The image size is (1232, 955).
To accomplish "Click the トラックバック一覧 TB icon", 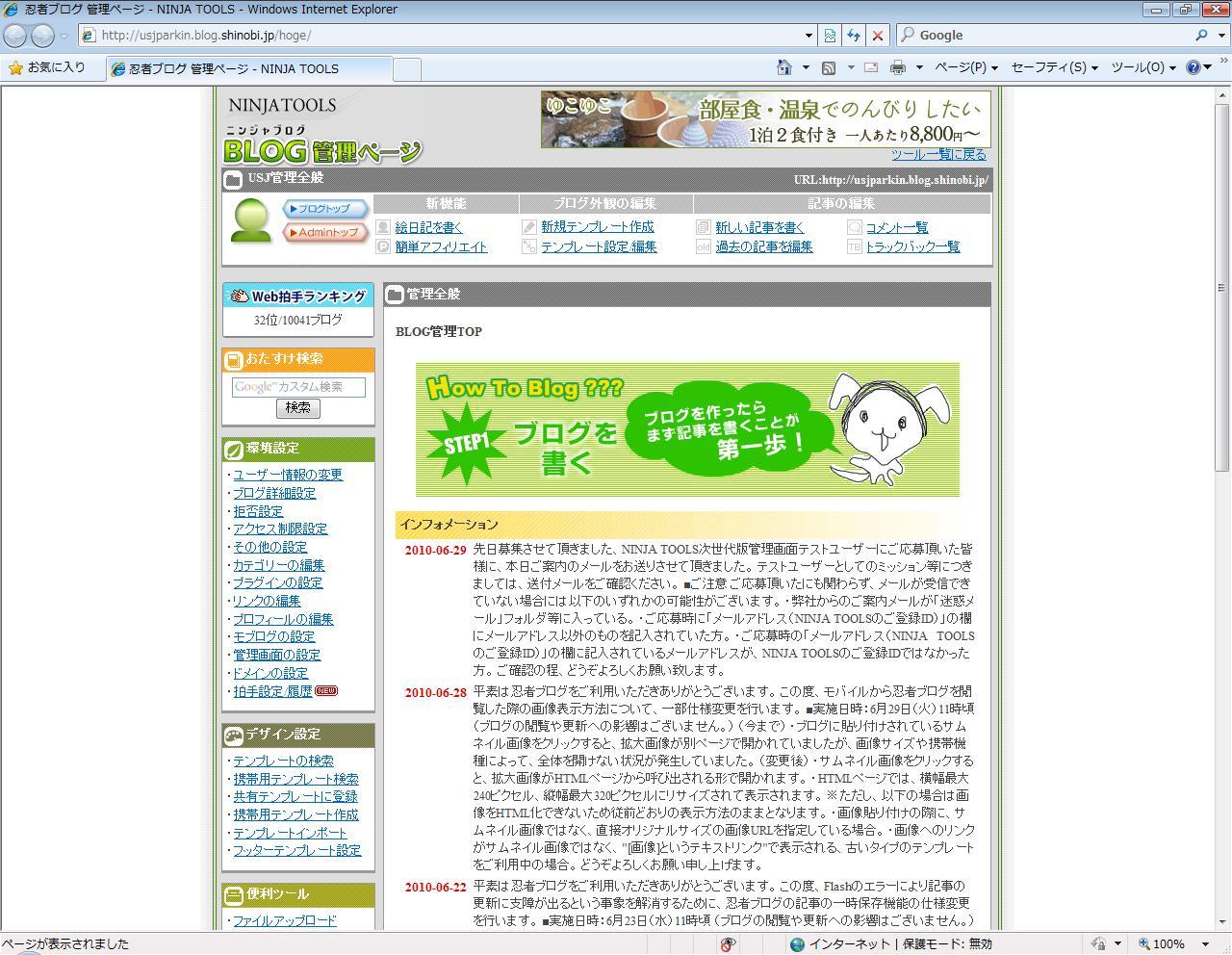I will coord(854,246).
